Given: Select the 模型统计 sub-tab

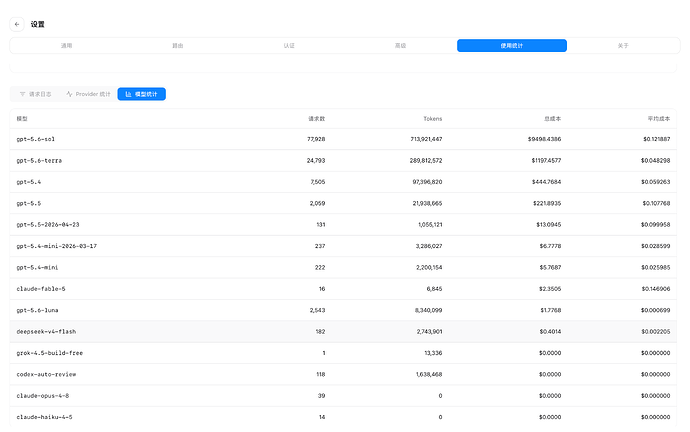Looking at the screenshot, I should click(142, 94).
